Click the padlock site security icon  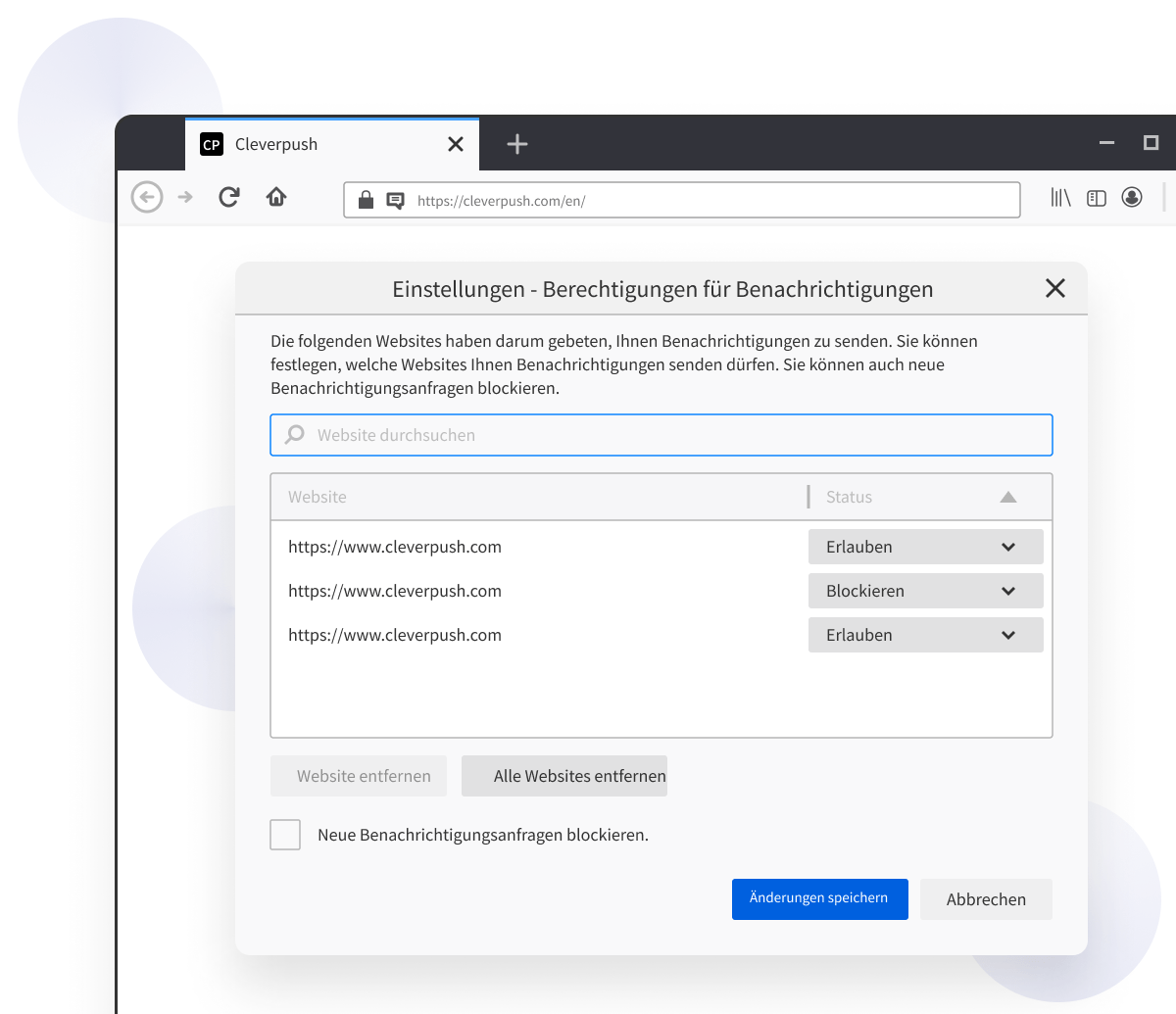point(366,200)
